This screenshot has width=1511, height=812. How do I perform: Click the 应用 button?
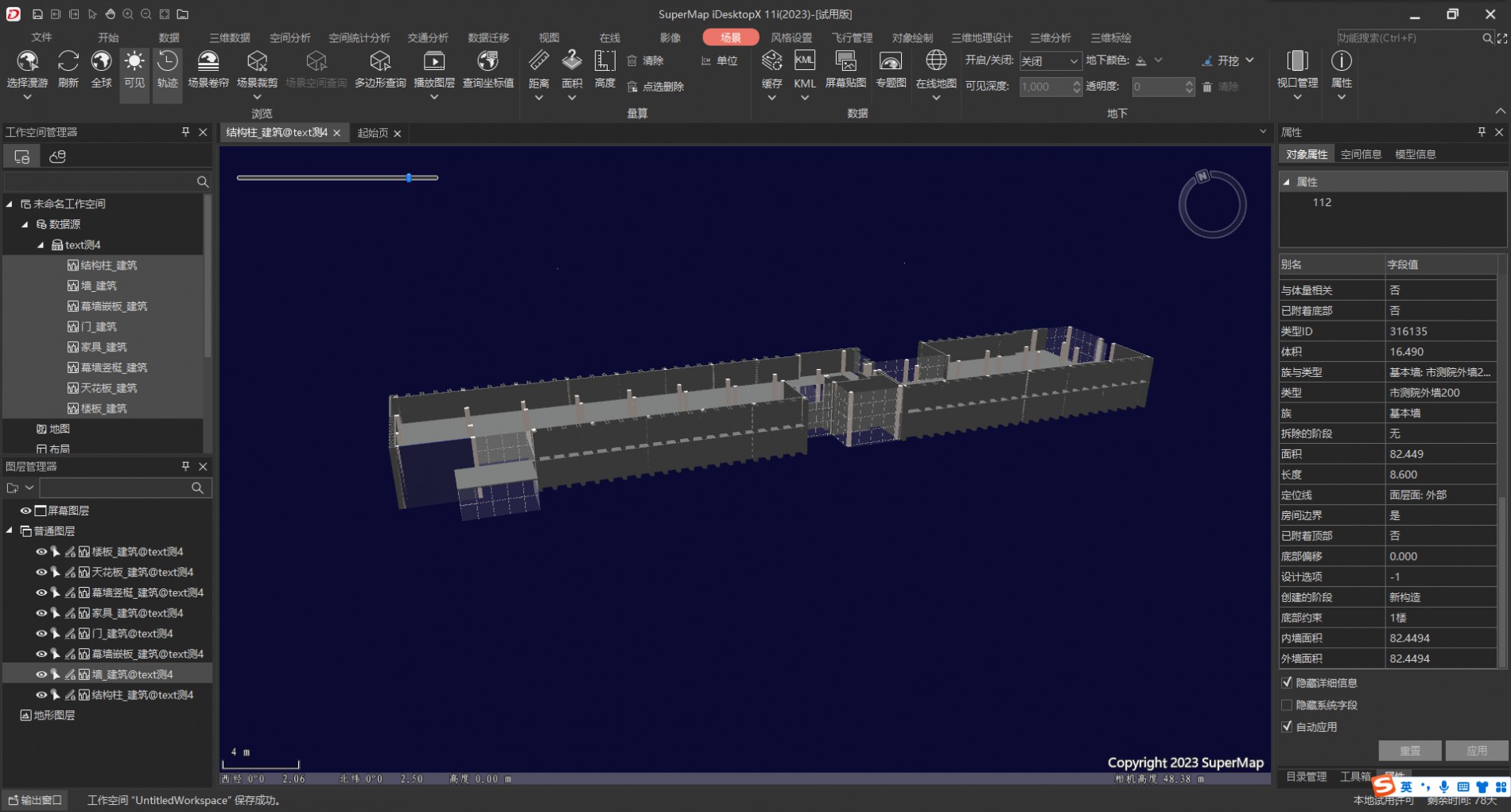pos(1477,751)
